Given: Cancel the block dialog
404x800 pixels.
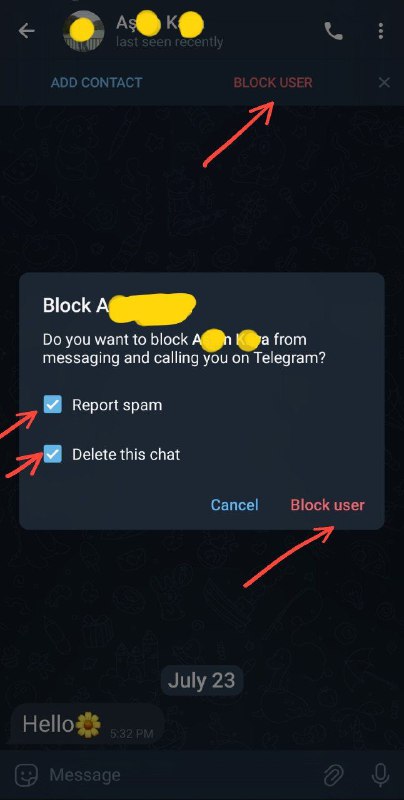Looking at the screenshot, I should (x=235, y=505).
